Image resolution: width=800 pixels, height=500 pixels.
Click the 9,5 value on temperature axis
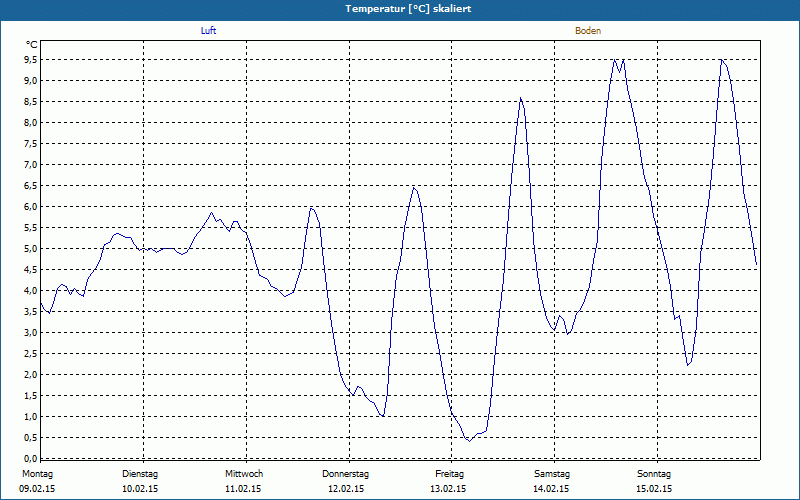(x=30, y=60)
